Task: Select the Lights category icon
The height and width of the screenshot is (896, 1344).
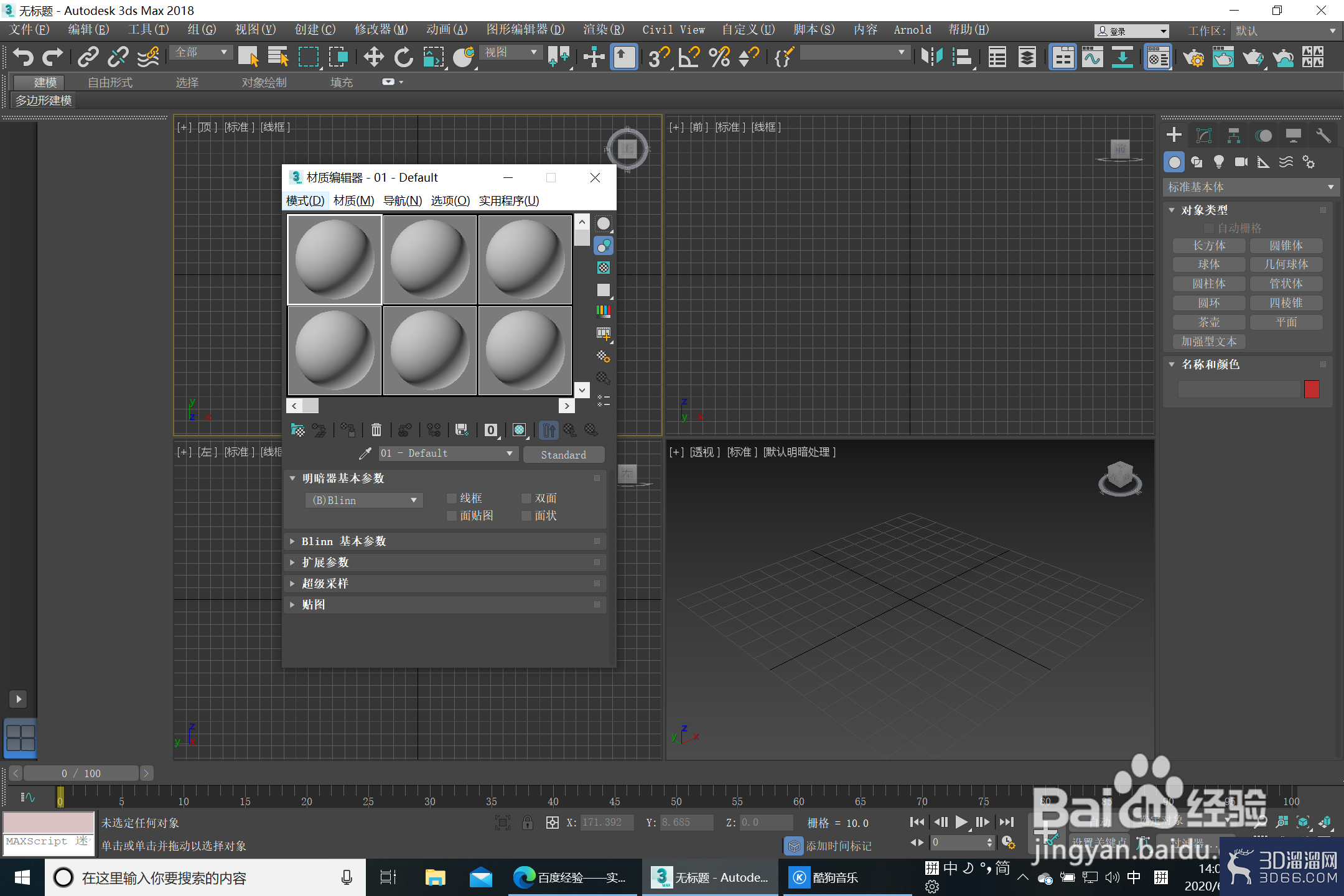Action: pyautogui.click(x=1219, y=162)
